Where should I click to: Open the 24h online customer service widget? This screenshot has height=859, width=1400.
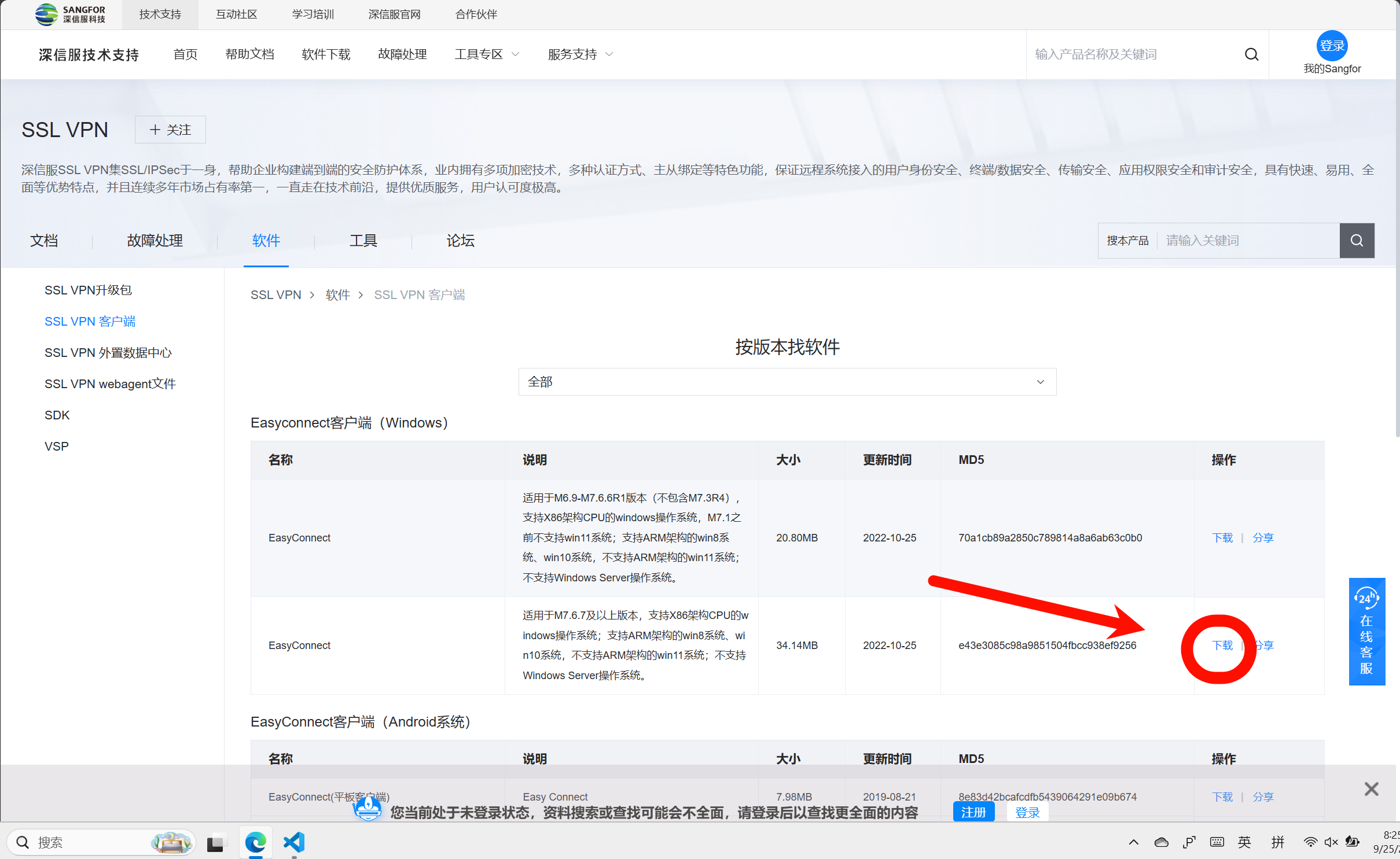point(1366,632)
